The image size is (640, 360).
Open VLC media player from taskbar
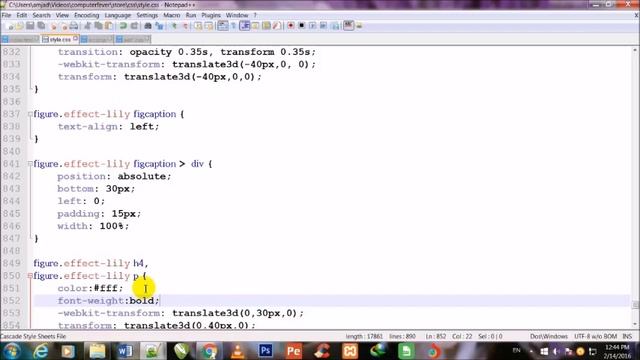[238, 351]
